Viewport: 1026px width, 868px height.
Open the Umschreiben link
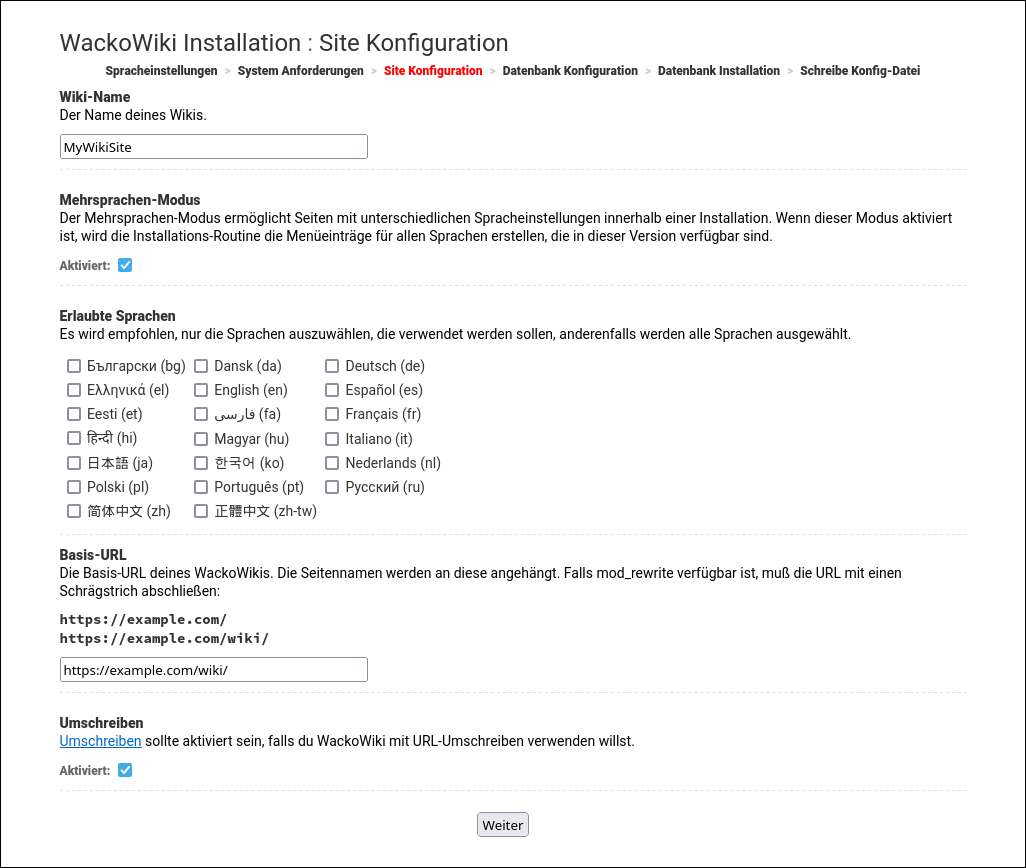100,741
